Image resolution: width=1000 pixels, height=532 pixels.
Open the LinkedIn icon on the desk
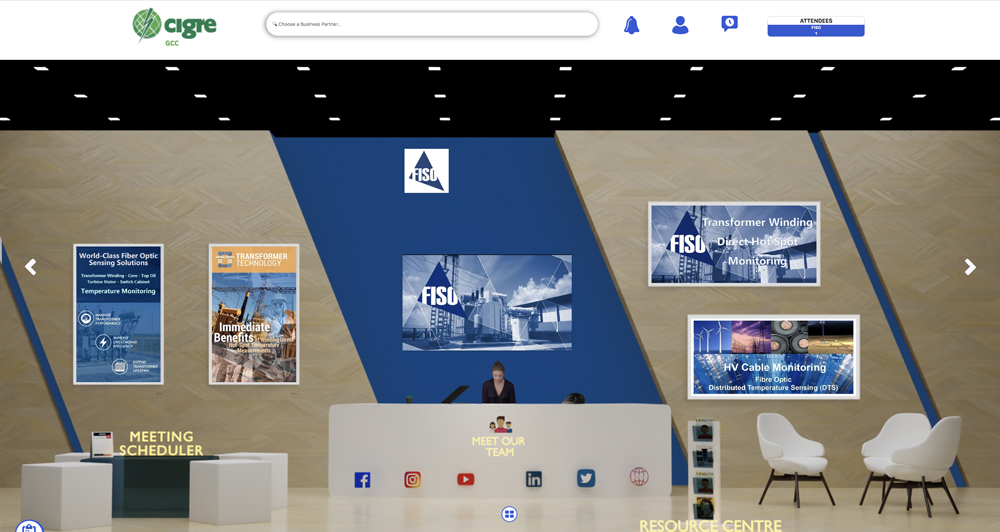click(x=534, y=479)
